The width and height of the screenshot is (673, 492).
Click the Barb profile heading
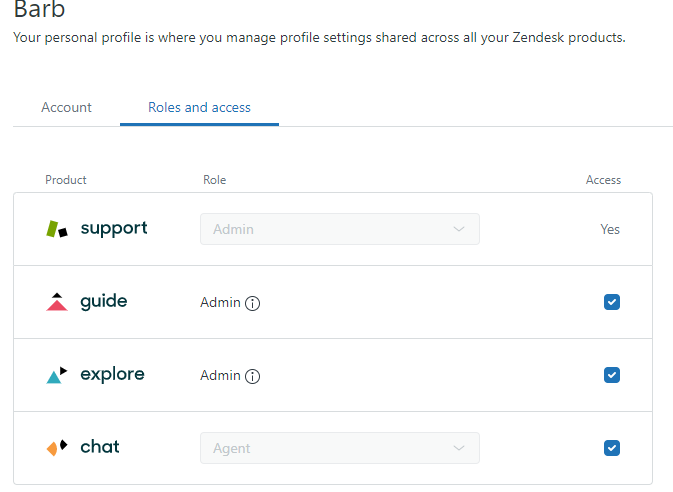(x=39, y=11)
